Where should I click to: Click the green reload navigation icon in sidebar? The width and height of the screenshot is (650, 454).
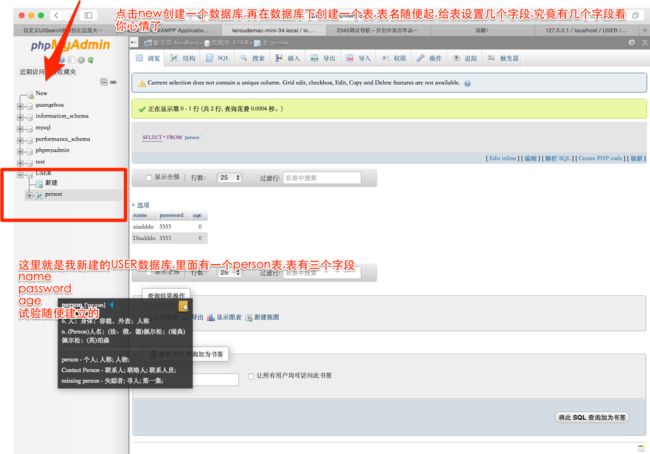pos(91,61)
